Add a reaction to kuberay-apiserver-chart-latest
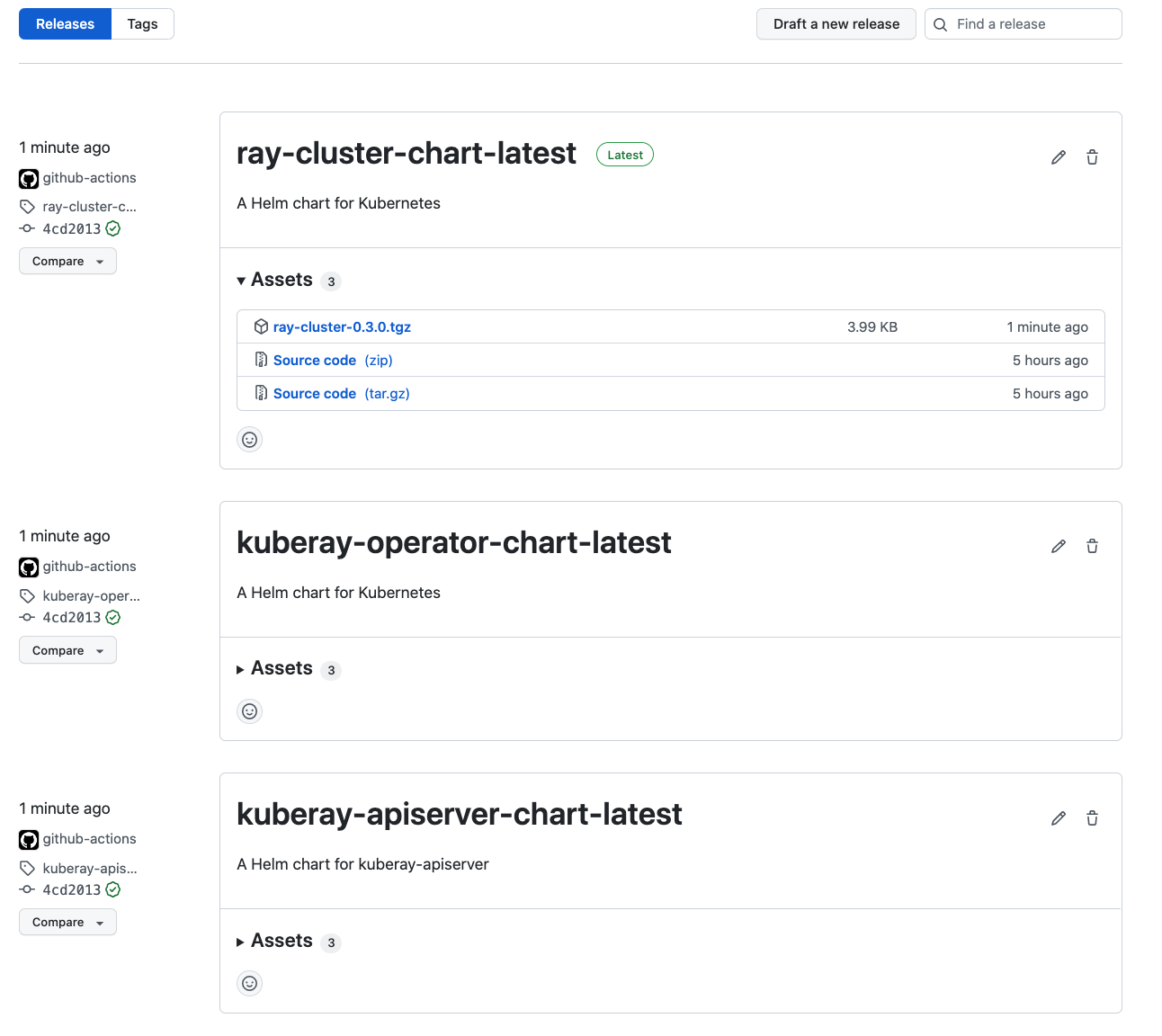Screen dimensions: 1162x1036 [x=249, y=983]
